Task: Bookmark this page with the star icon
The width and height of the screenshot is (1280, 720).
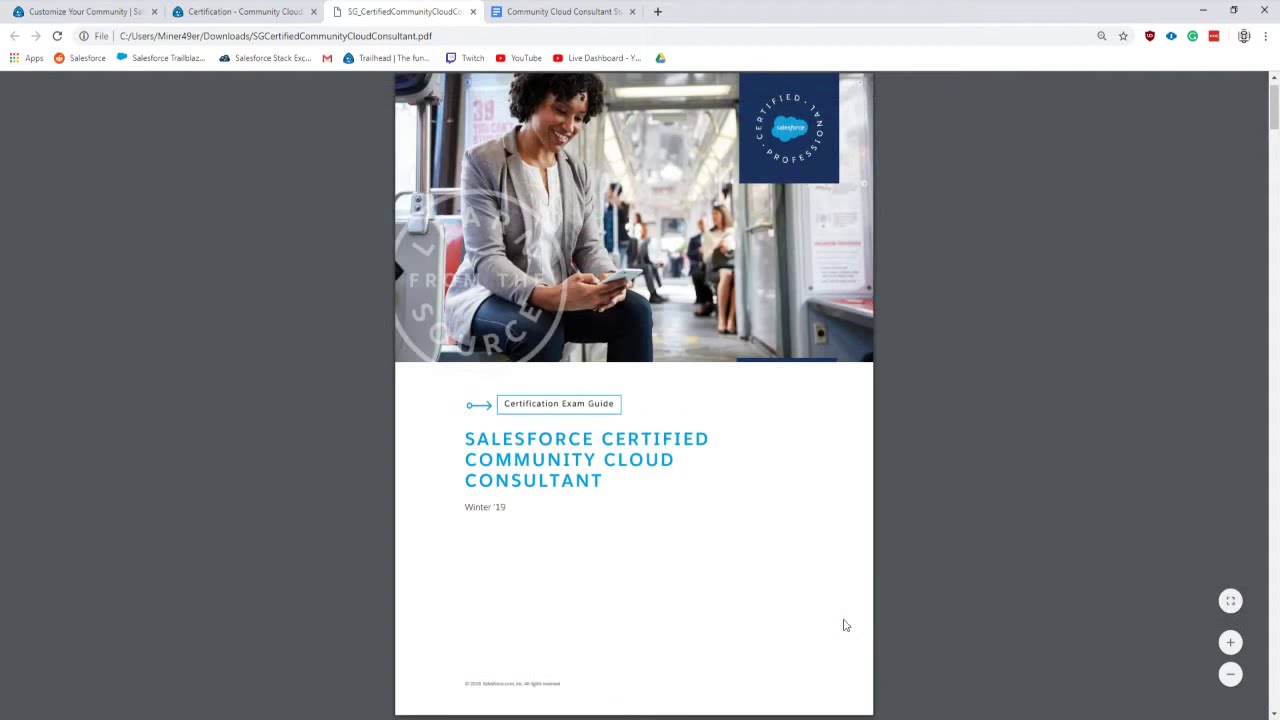Action: tap(1123, 36)
